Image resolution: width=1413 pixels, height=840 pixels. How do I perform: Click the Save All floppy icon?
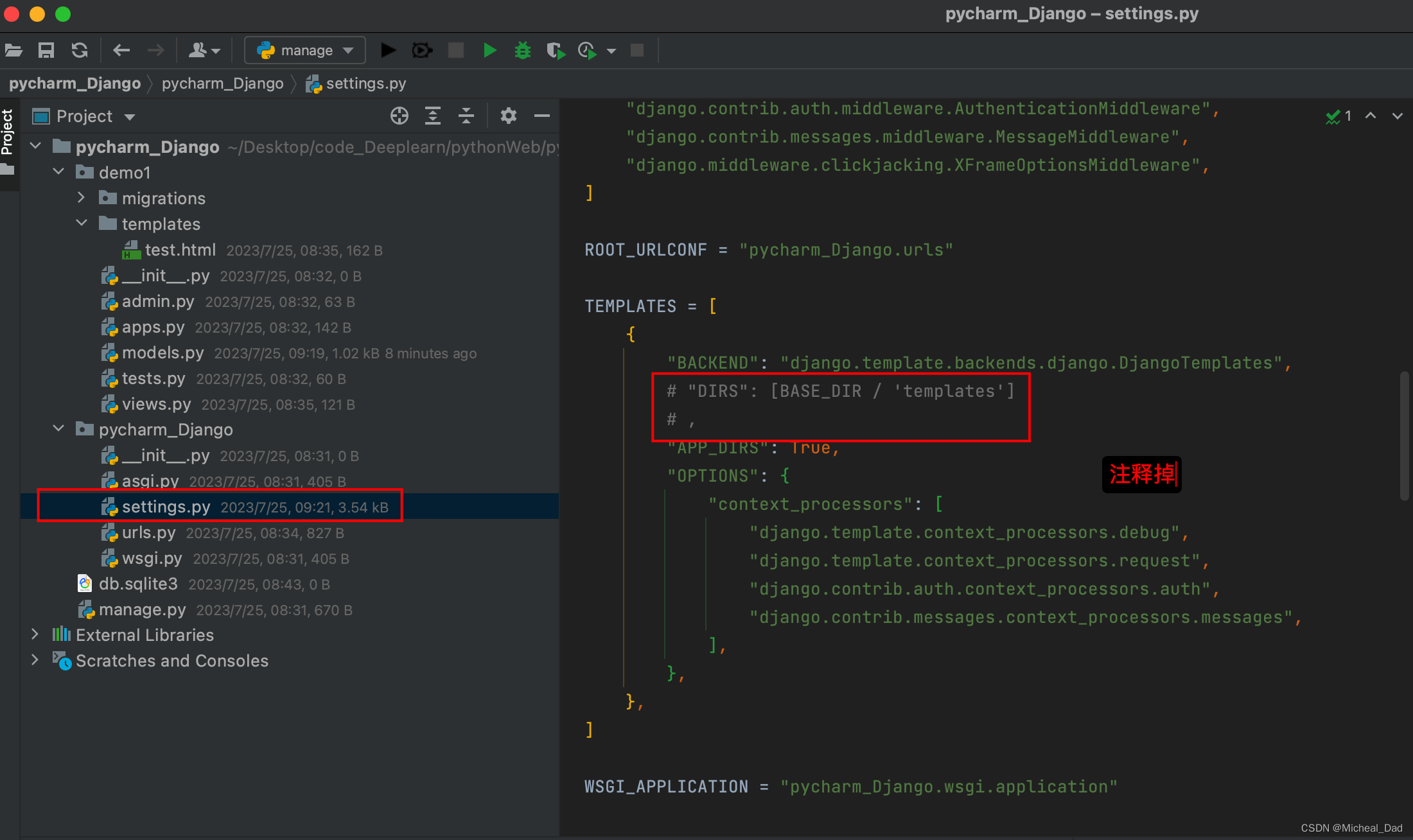46,50
